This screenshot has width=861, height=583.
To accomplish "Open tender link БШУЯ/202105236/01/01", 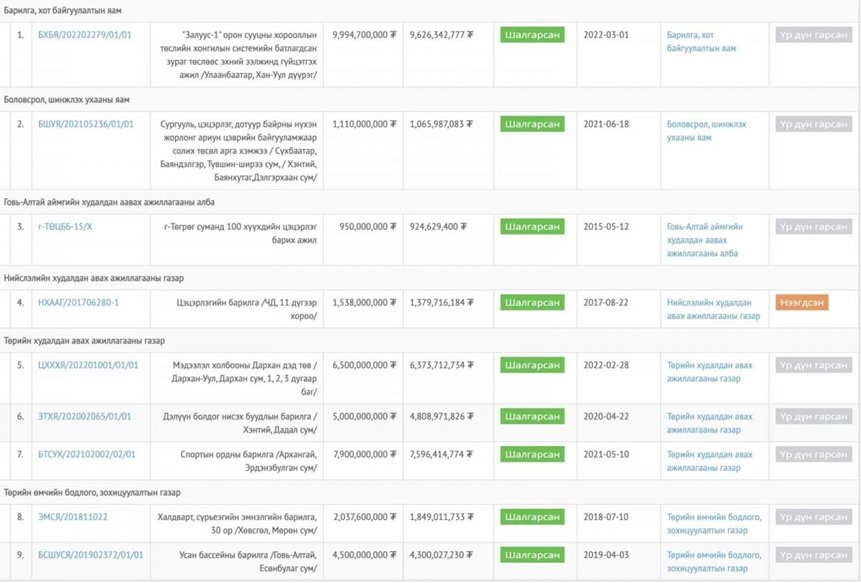I will click(x=84, y=124).
